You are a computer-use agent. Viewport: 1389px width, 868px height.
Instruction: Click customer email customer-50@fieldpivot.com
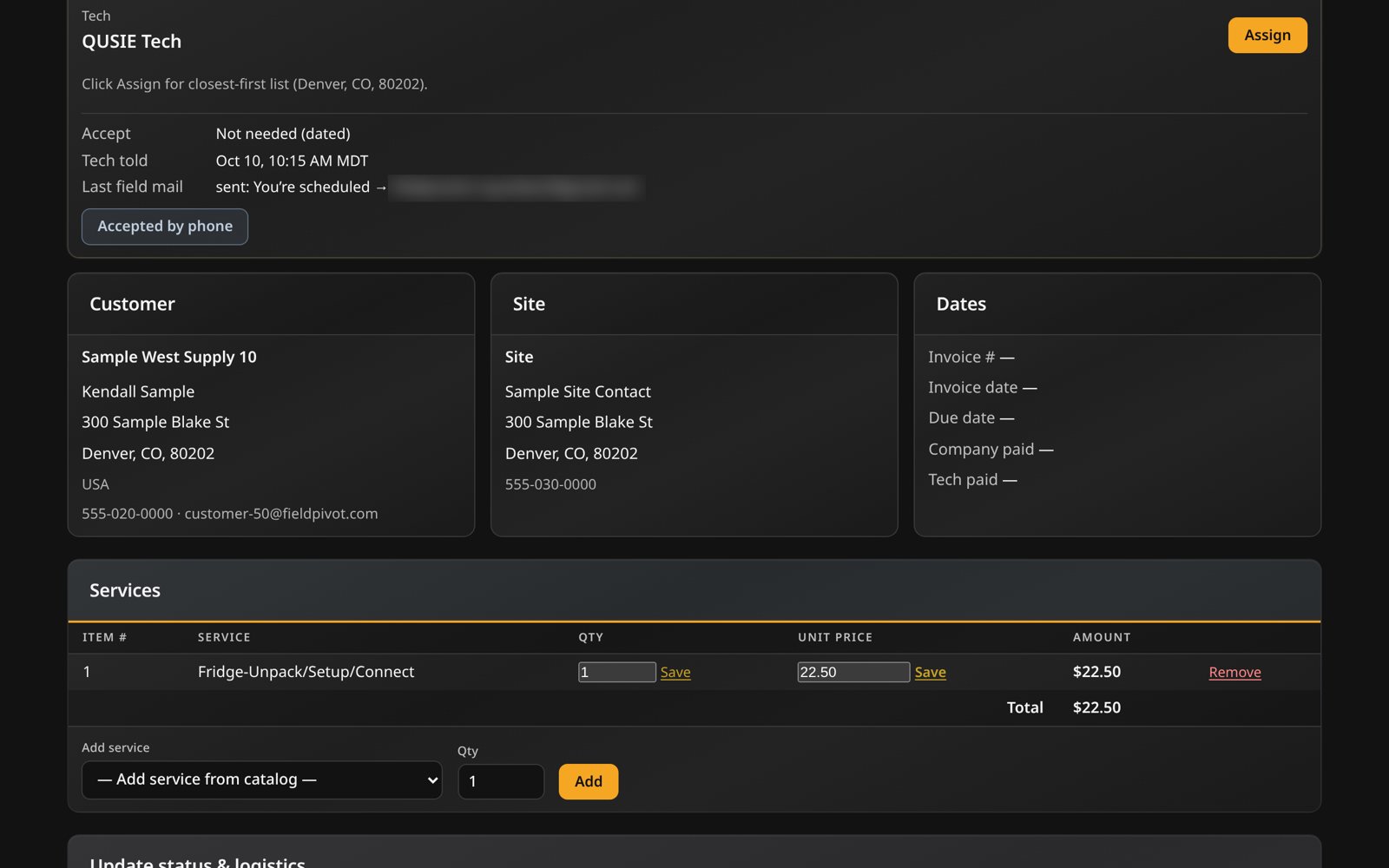point(281,514)
